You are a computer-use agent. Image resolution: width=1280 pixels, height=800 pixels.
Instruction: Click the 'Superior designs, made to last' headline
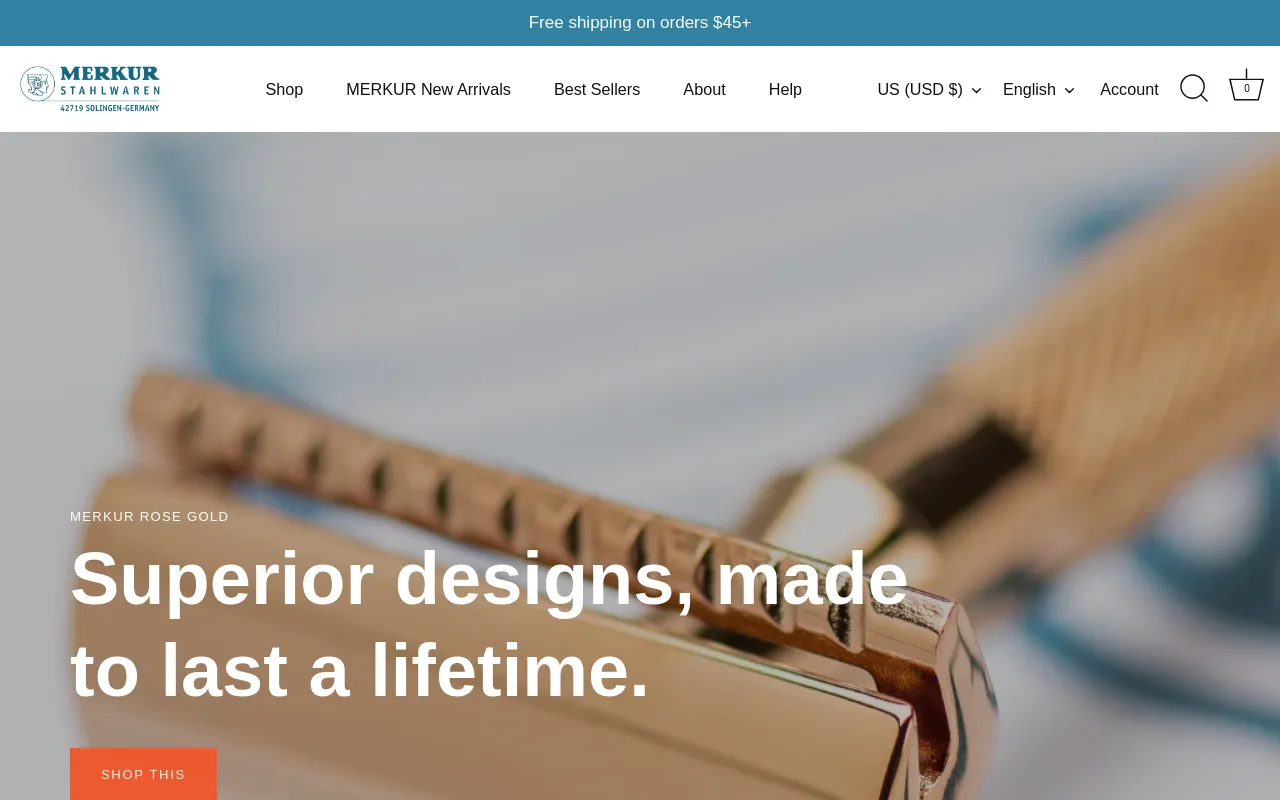click(490, 624)
